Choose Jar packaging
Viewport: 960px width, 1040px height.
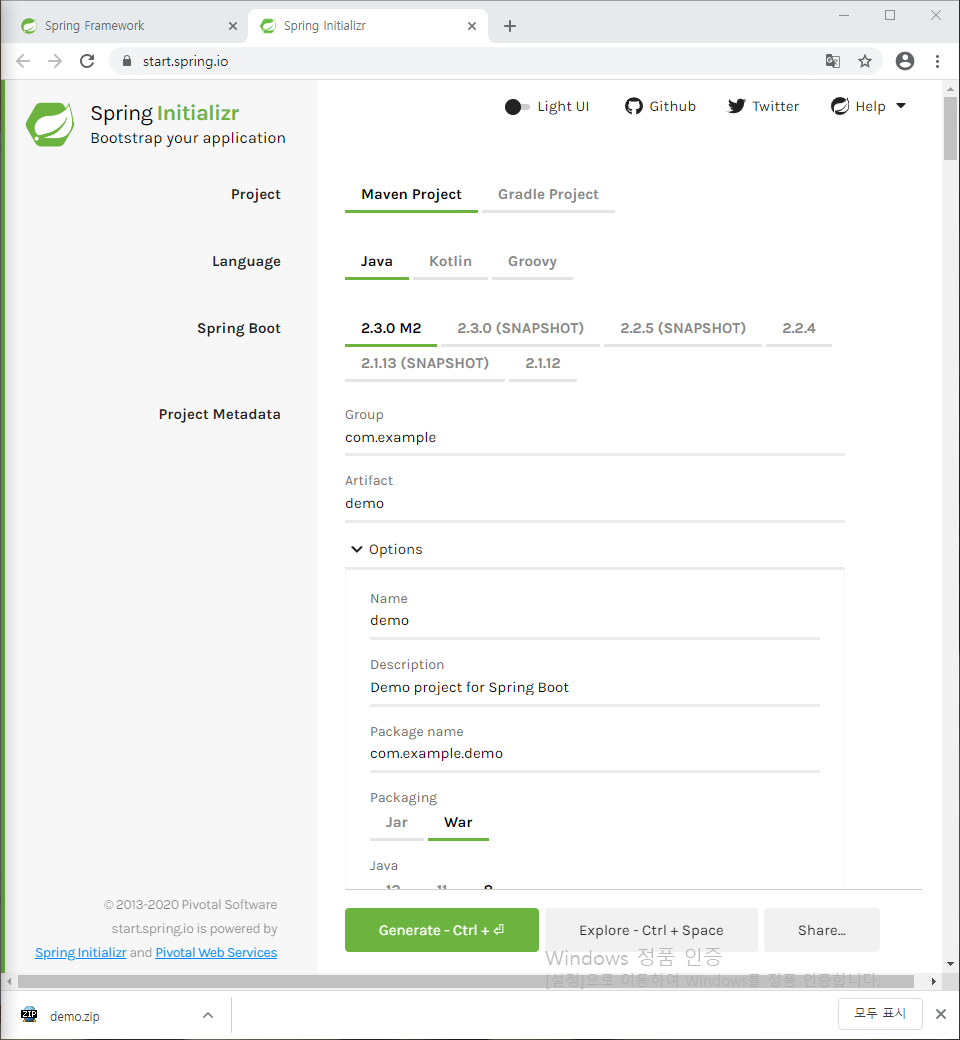point(397,823)
